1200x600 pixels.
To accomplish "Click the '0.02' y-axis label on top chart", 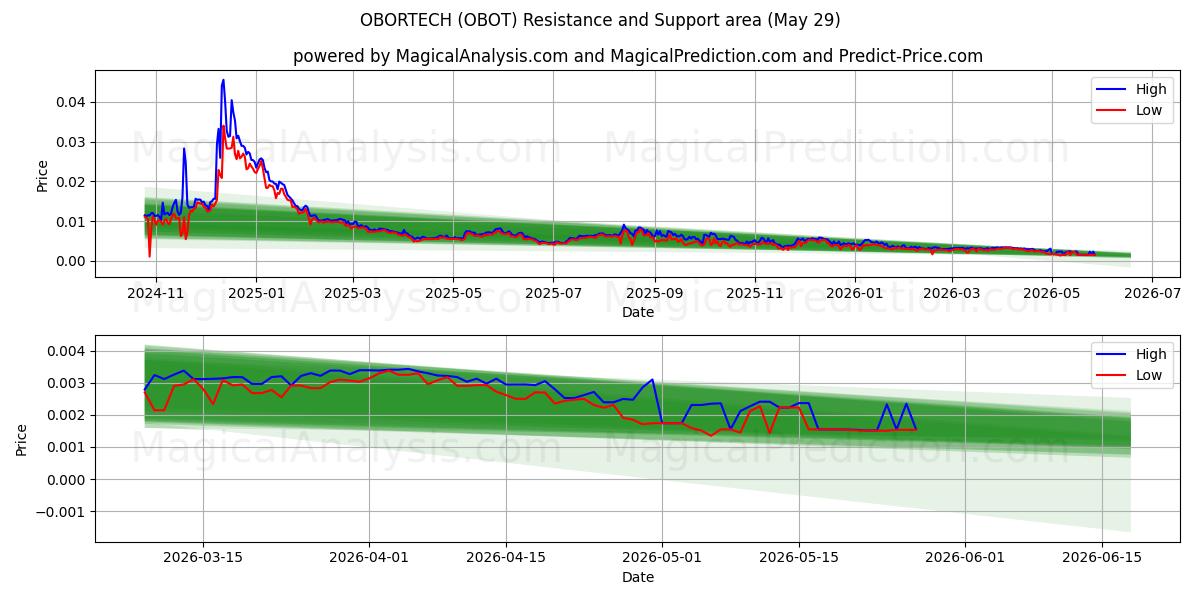I will tap(73, 182).
